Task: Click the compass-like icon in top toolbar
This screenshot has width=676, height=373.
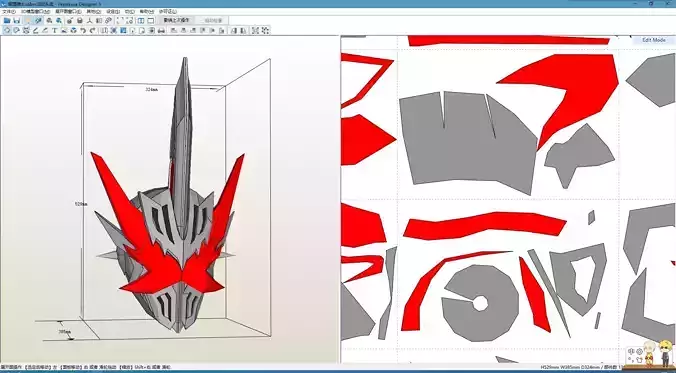Action: (x=89, y=21)
